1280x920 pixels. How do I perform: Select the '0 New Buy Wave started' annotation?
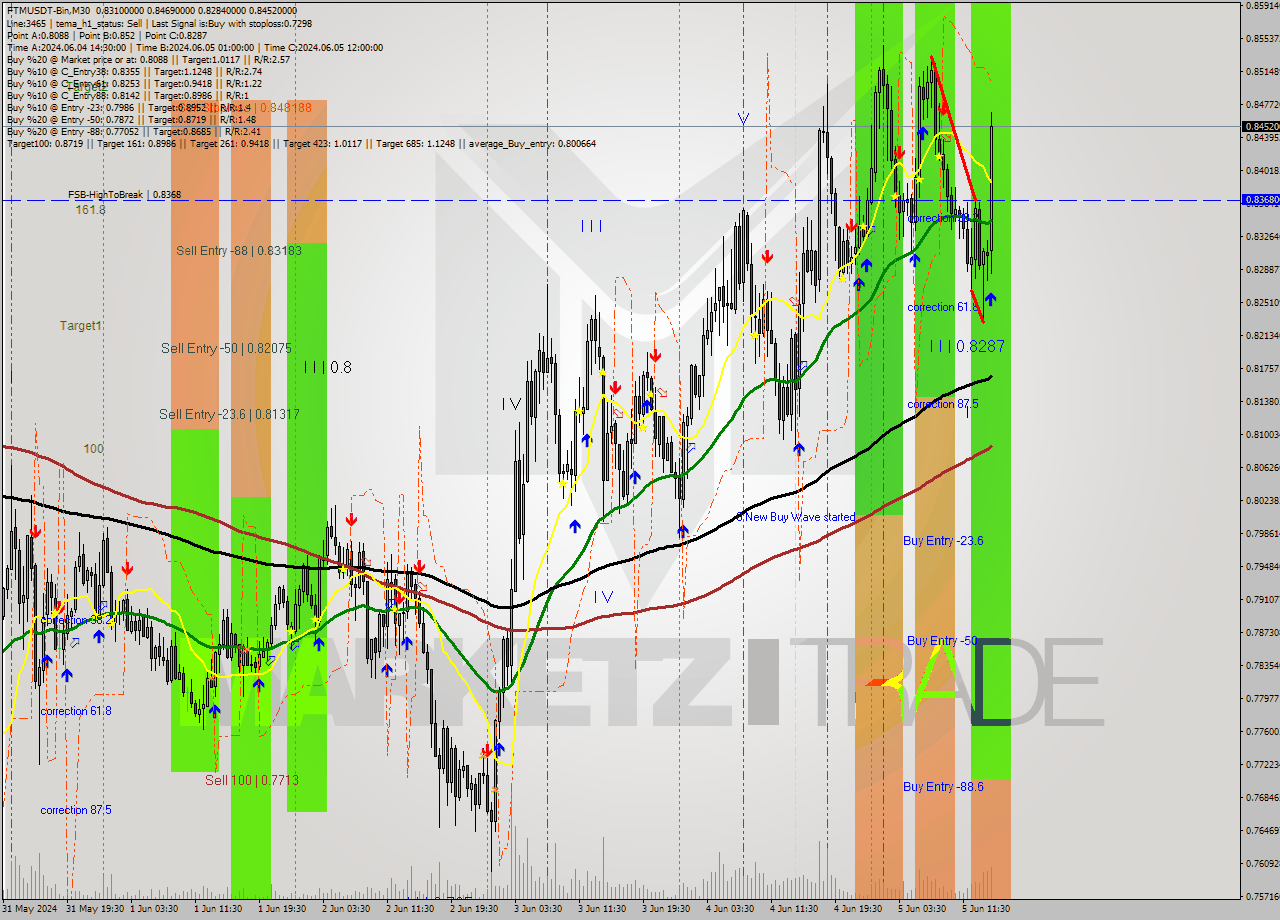click(x=796, y=517)
